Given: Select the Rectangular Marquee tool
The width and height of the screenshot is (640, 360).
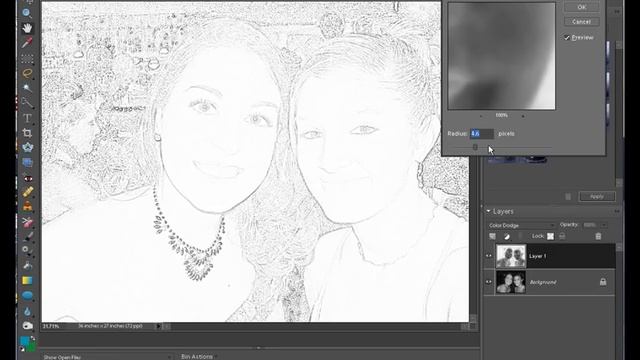Looking at the screenshot, I should pyautogui.click(x=27, y=58).
